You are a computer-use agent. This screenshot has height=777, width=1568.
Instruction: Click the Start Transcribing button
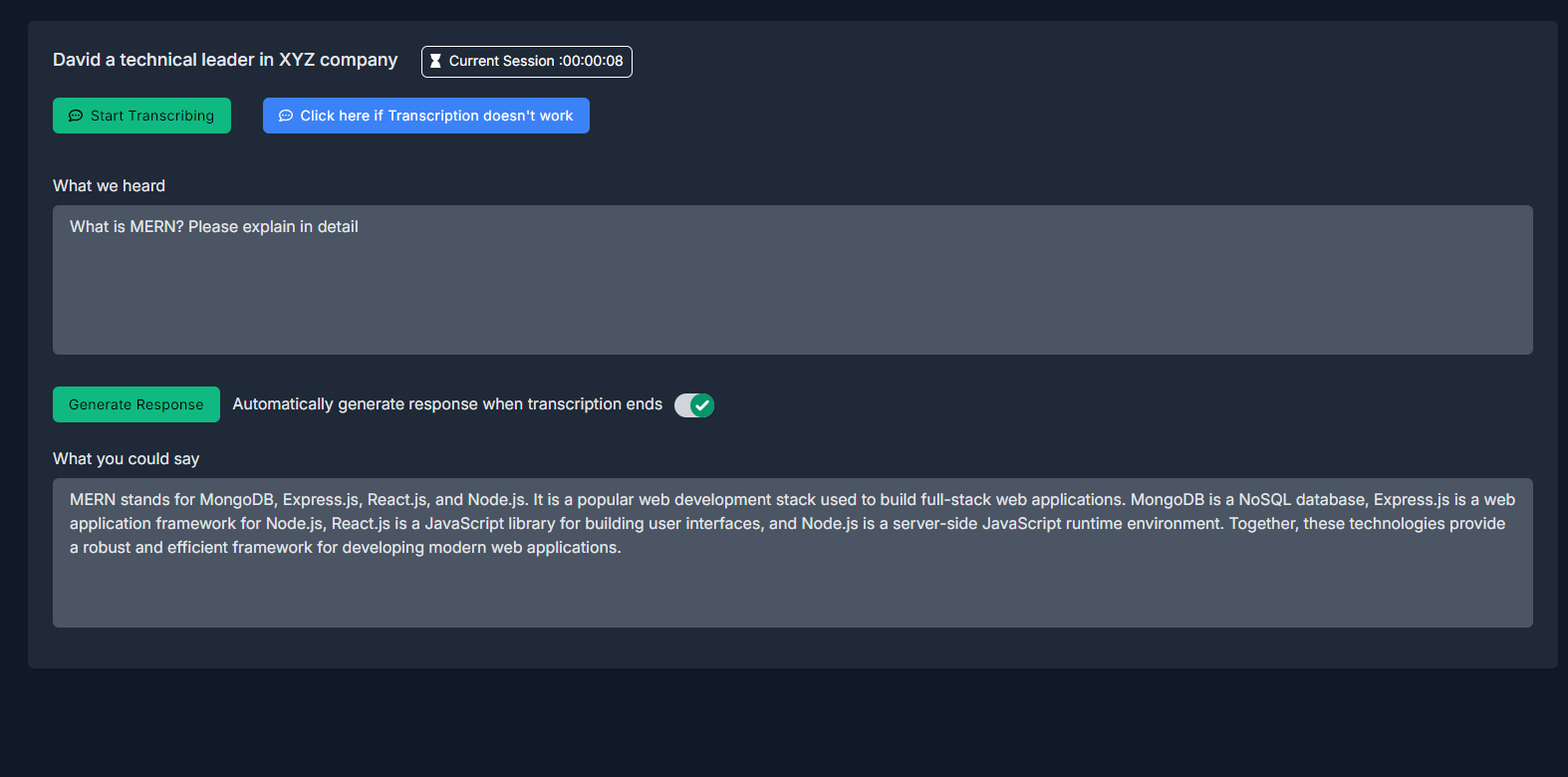pyautogui.click(x=141, y=116)
